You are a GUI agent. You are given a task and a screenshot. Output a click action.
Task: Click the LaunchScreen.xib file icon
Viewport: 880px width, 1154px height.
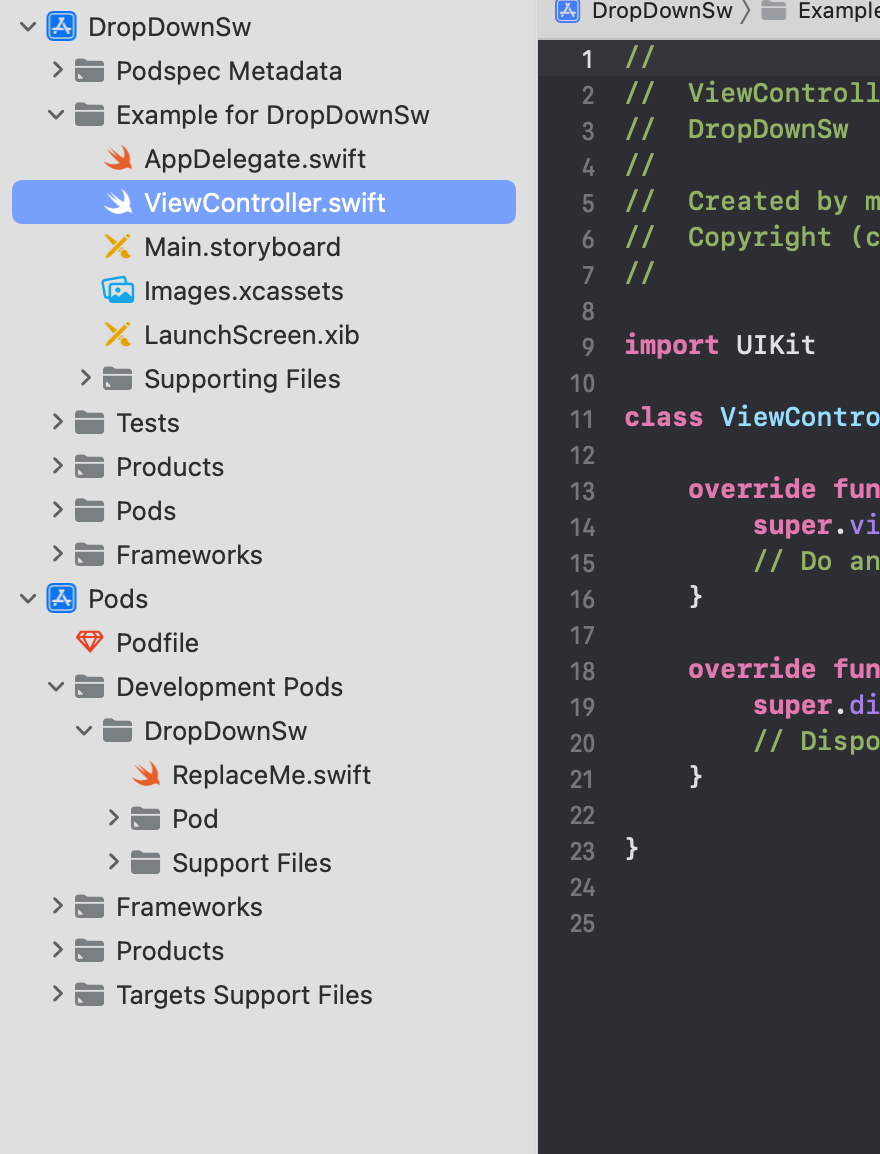[x=118, y=335]
